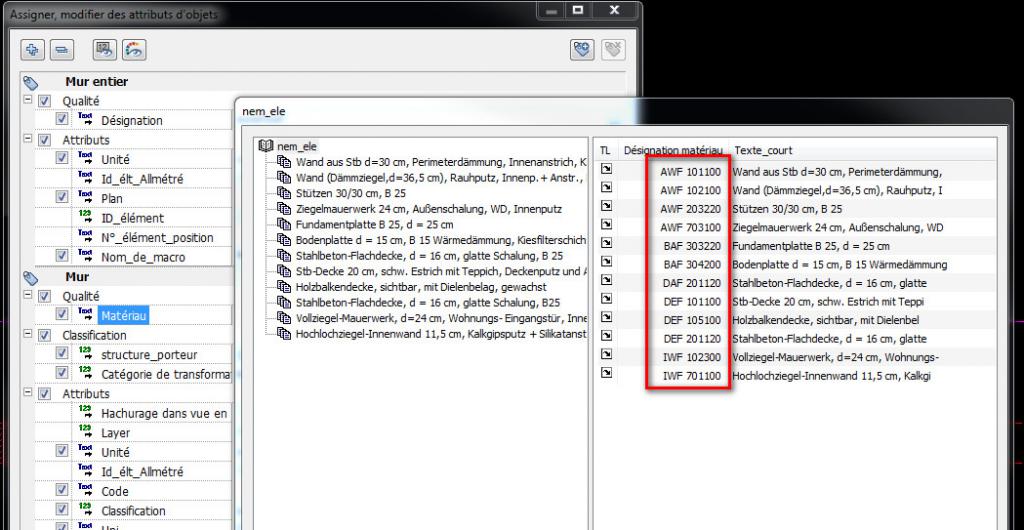1024x530 pixels.
Task: Toggle the Nom_de_macro checkbox
Action: pos(61,257)
